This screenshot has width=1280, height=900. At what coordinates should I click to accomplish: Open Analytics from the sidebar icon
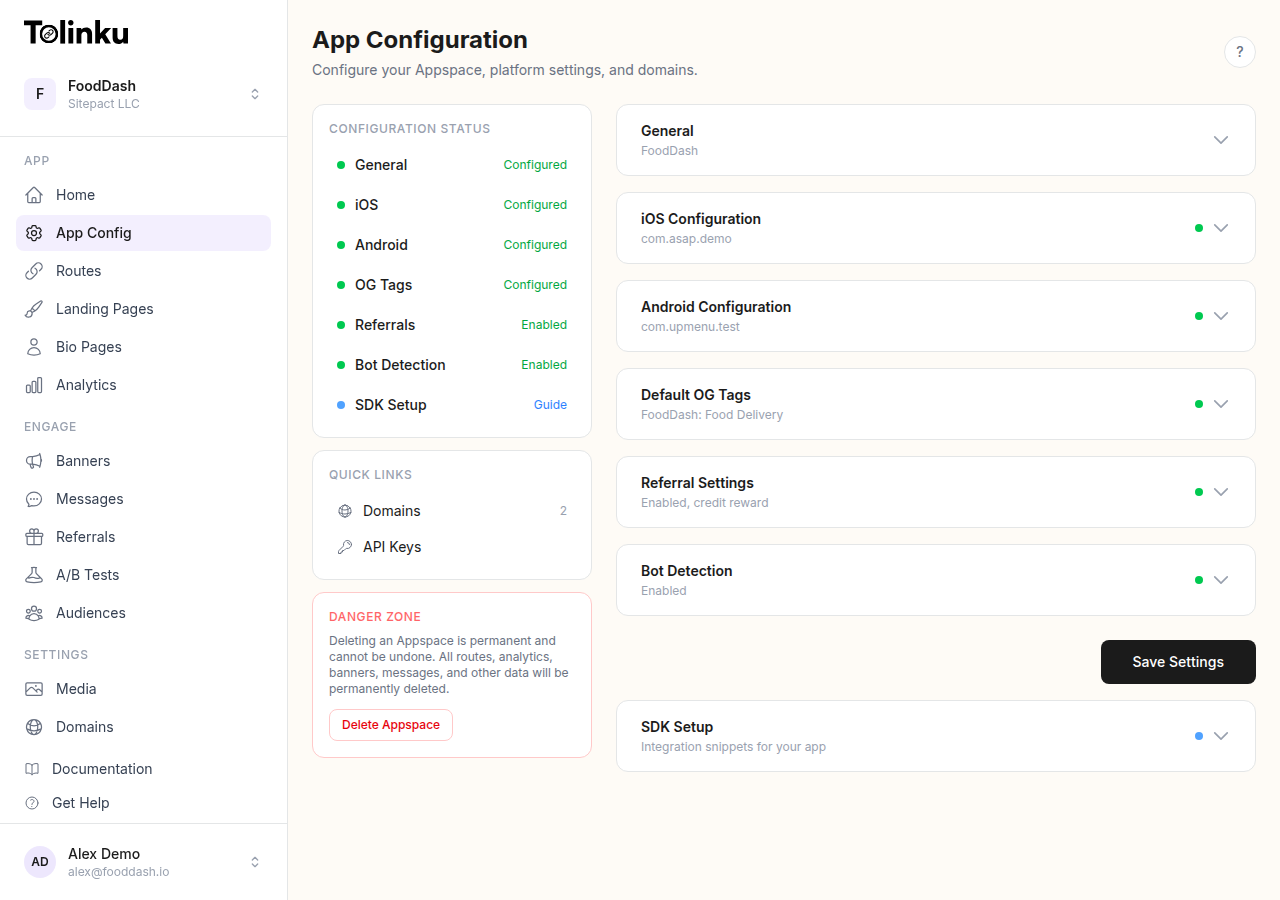click(36, 384)
